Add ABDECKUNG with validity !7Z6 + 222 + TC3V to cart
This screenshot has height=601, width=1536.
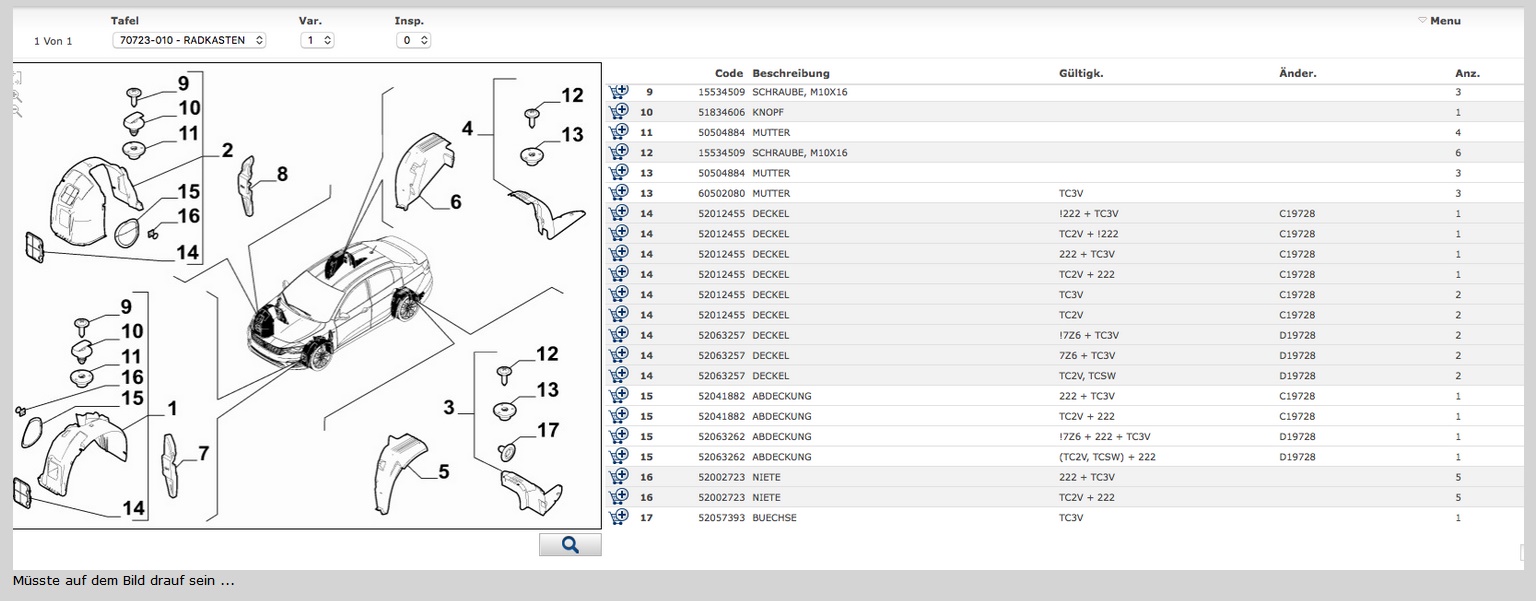tap(618, 436)
